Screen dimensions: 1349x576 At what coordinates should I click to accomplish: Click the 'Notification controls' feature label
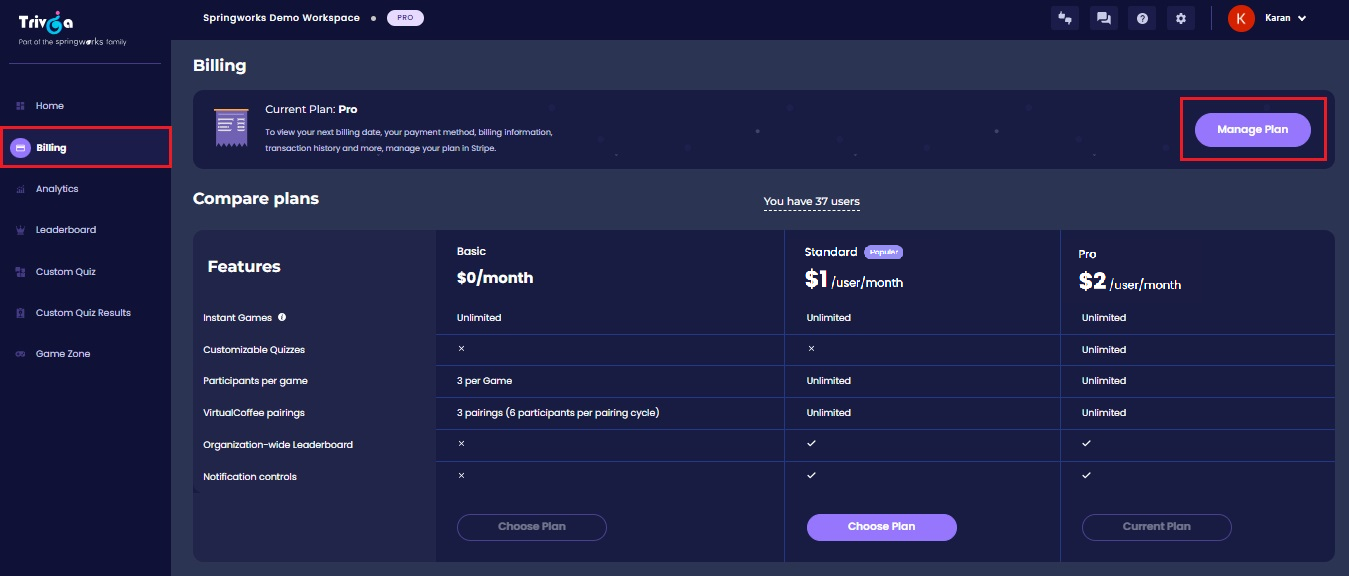coord(250,477)
